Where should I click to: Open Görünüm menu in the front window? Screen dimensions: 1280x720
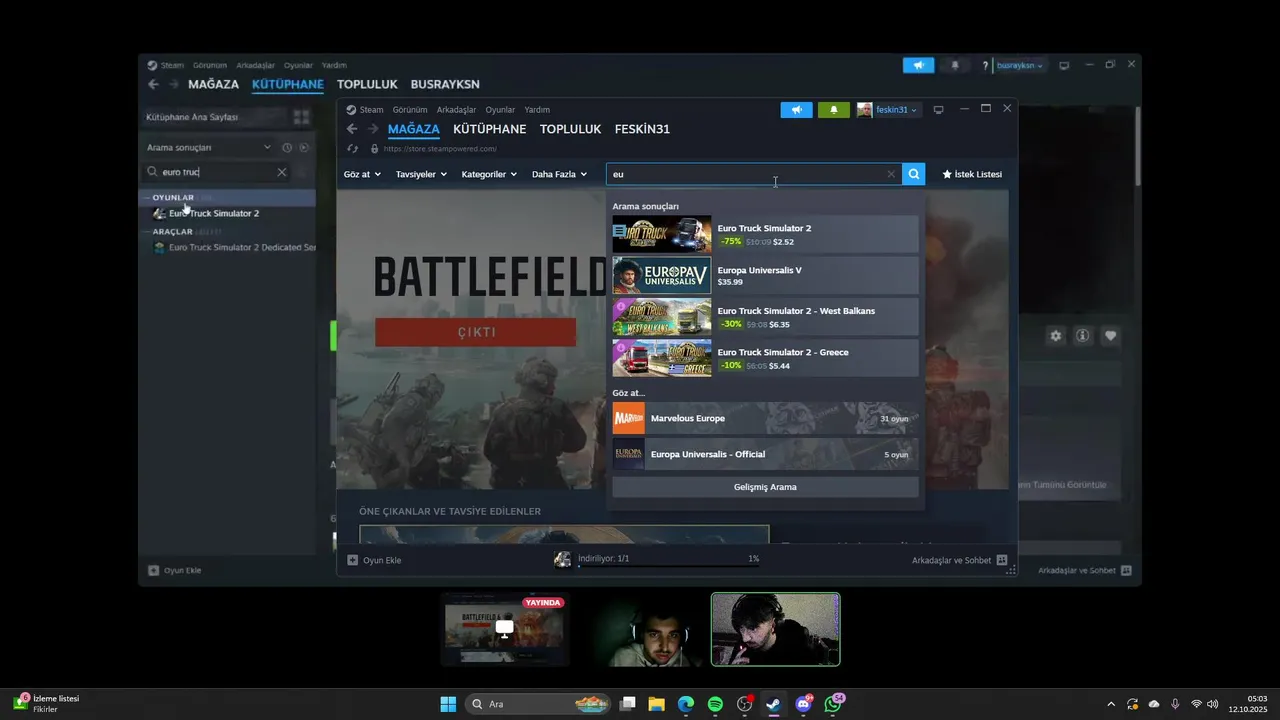410,110
